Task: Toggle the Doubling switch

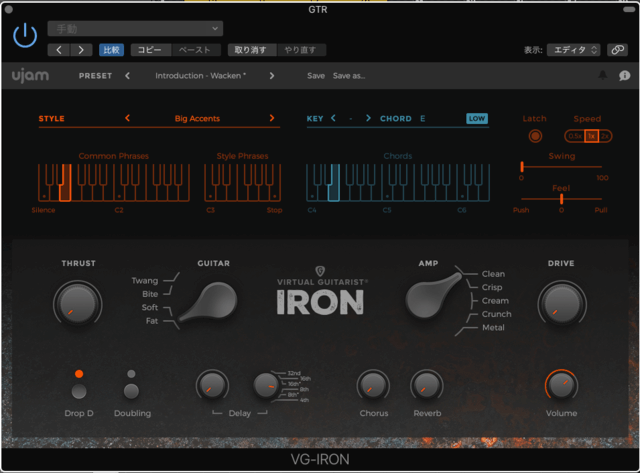Action: [x=131, y=391]
